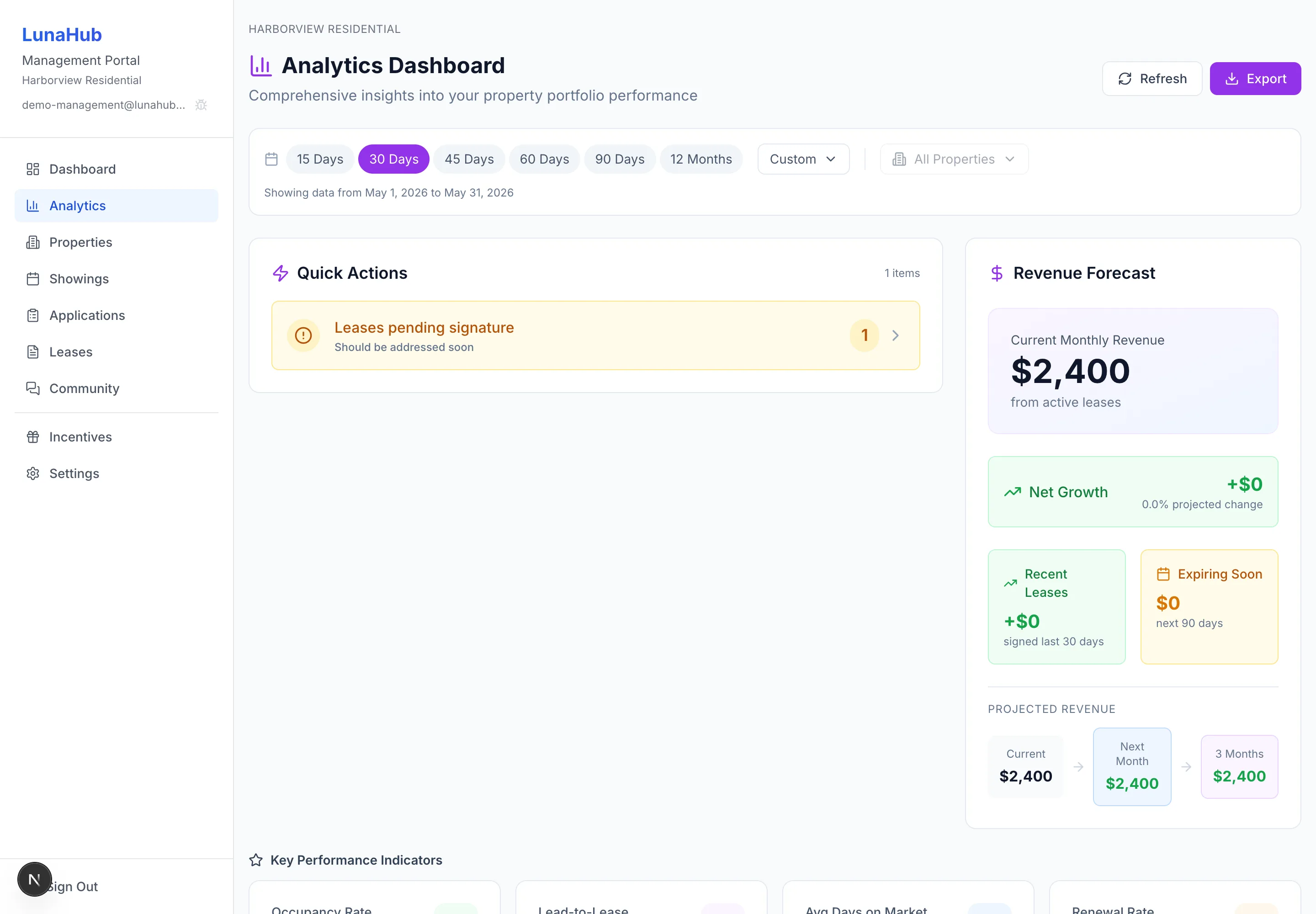
Task: Open the All Properties filter dropdown
Action: [x=954, y=159]
